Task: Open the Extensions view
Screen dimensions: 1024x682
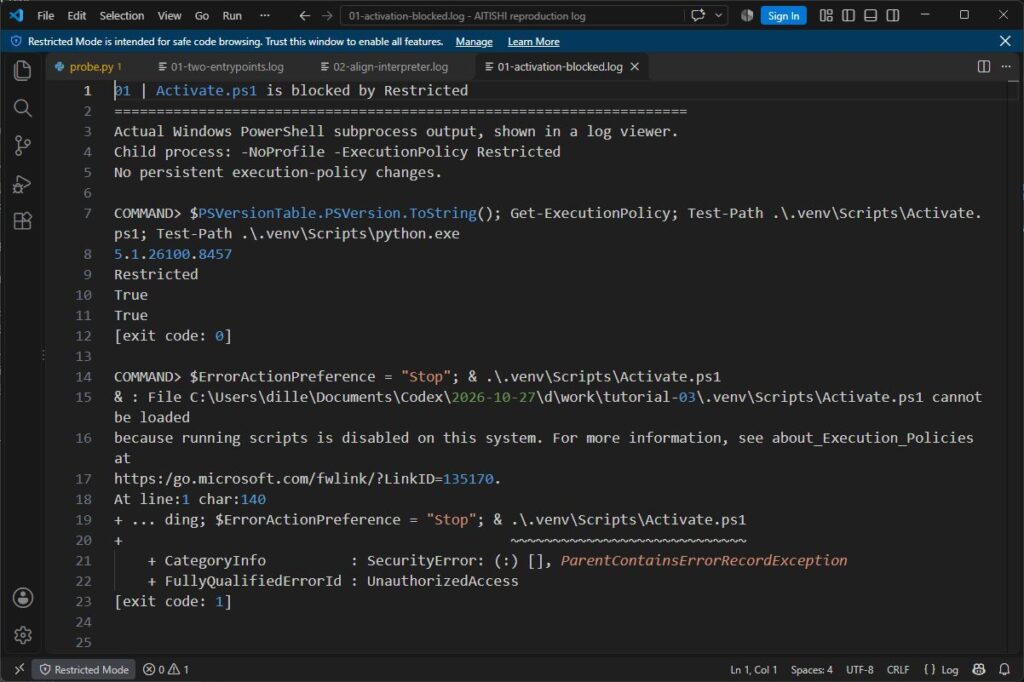Action: coord(23,221)
